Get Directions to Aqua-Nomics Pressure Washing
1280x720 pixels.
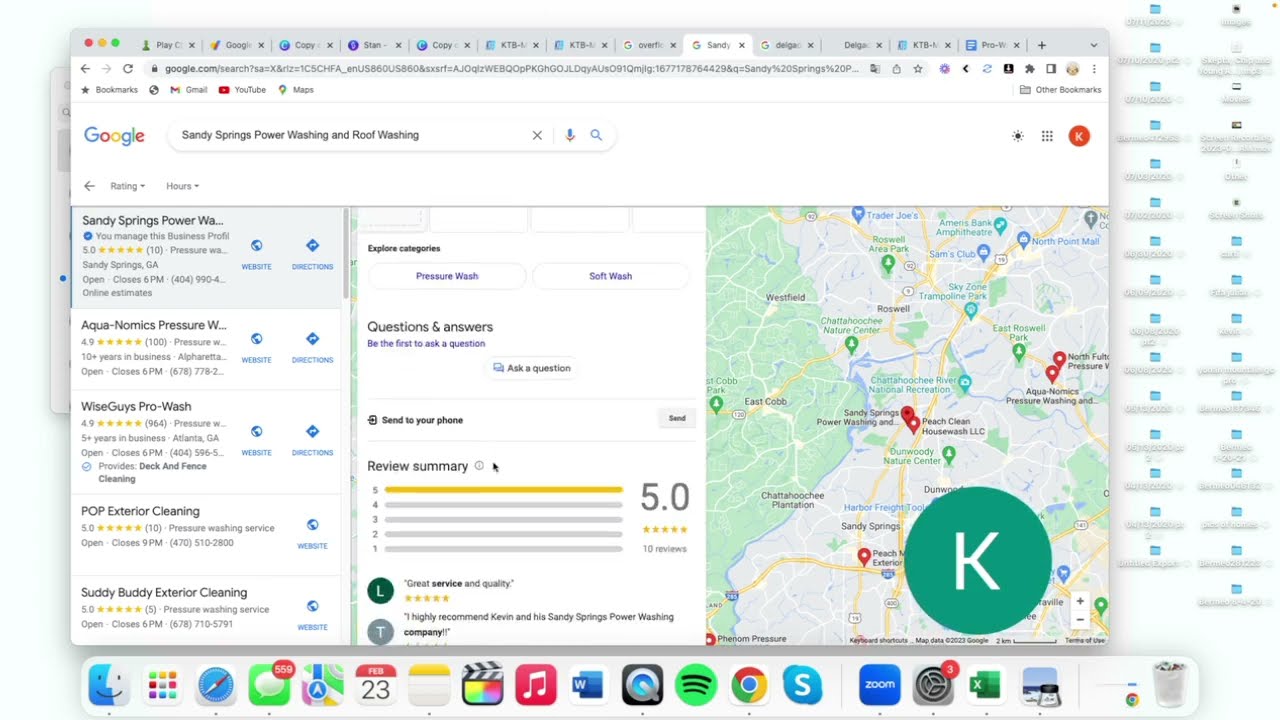click(312, 347)
